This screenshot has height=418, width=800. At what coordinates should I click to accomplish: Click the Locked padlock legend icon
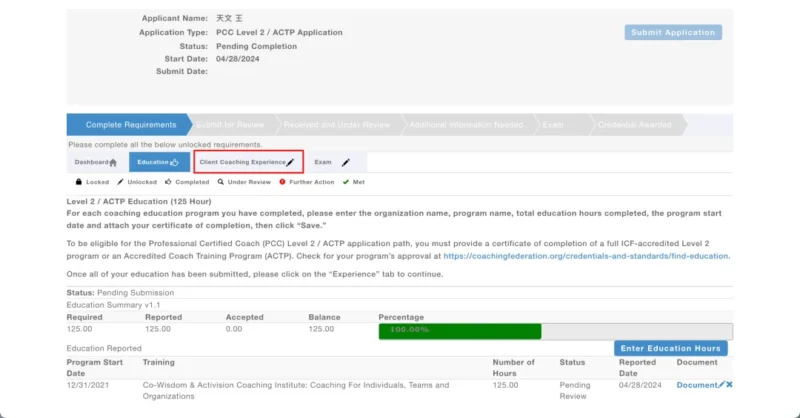pos(79,183)
